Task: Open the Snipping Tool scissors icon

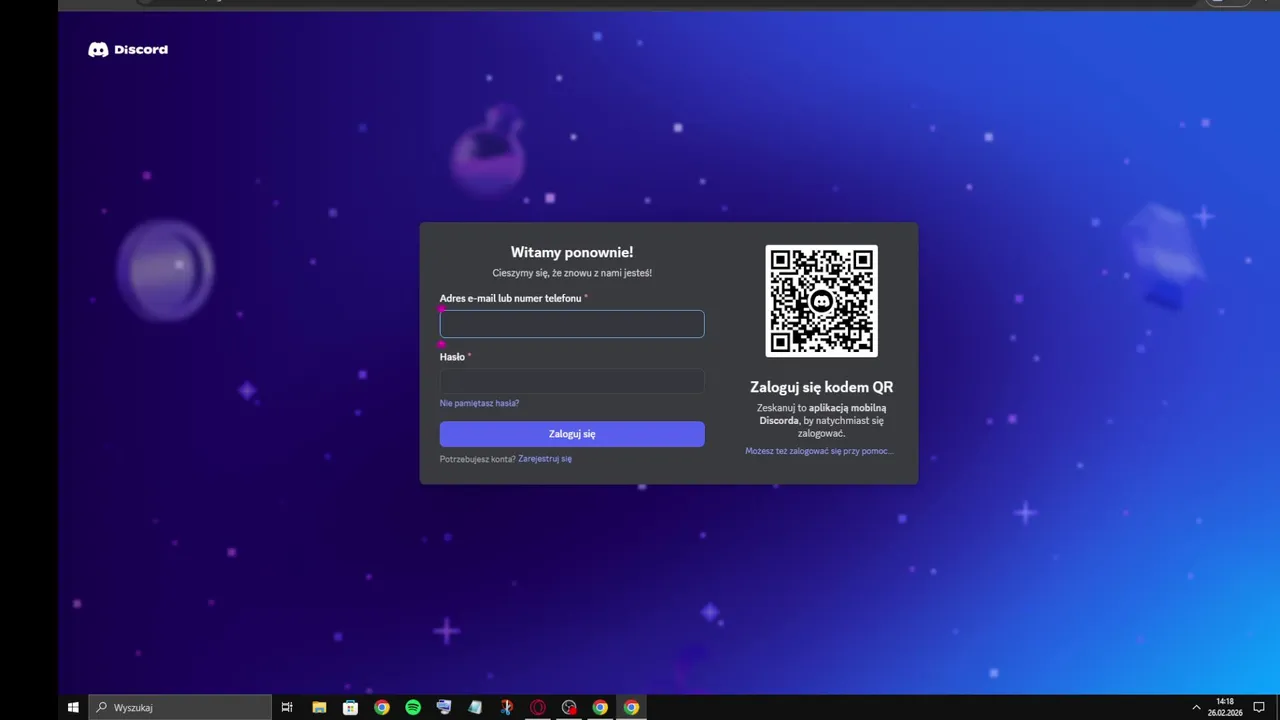Action: pyautogui.click(x=506, y=707)
